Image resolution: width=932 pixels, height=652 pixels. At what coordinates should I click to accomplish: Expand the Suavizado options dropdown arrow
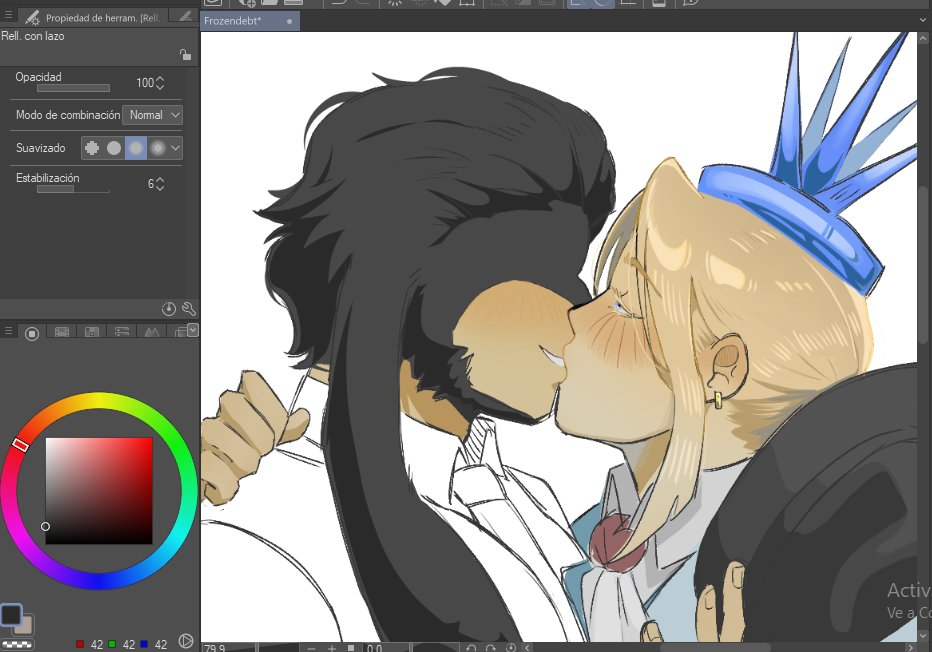pos(175,148)
